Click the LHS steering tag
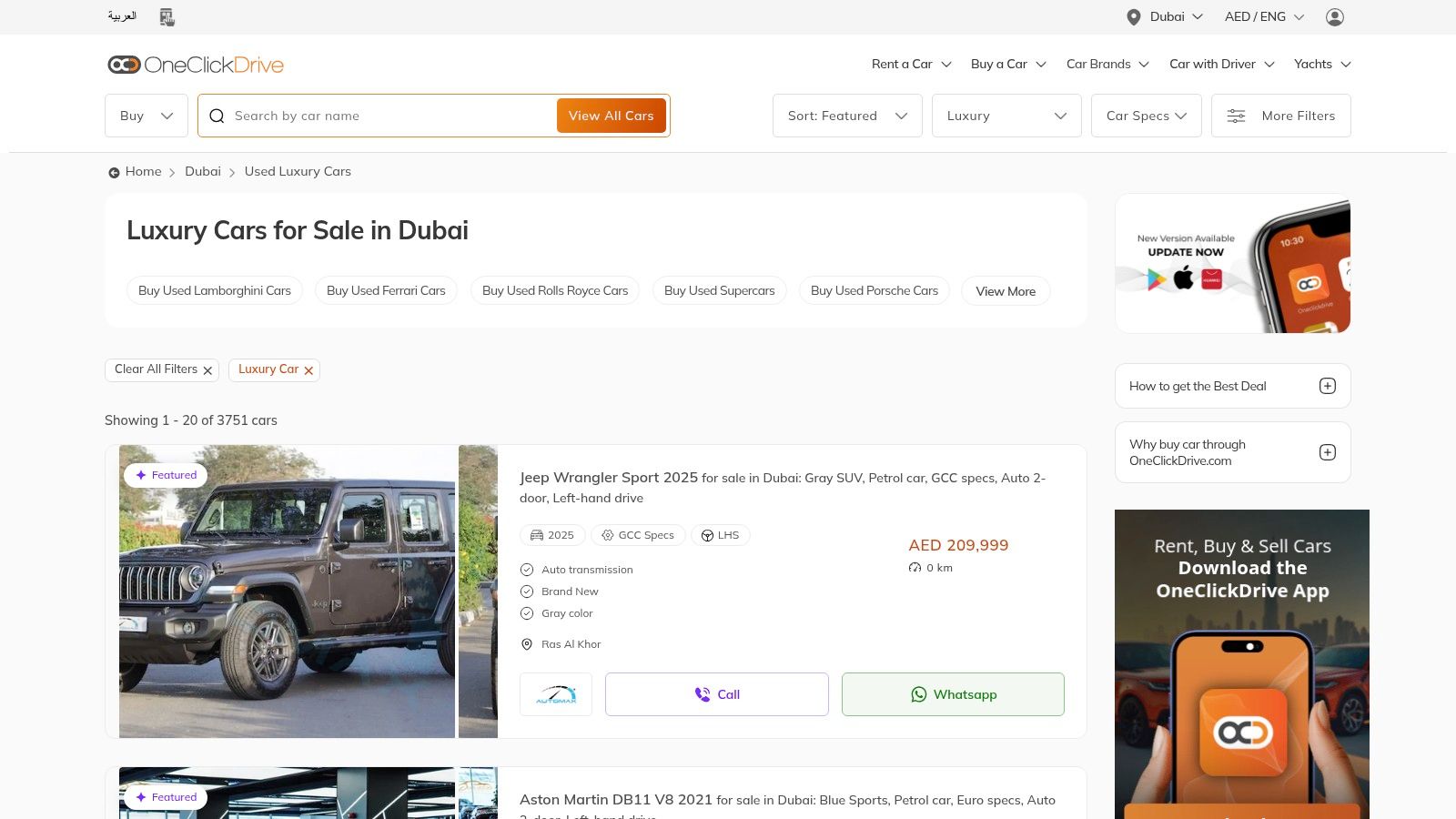 (720, 535)
